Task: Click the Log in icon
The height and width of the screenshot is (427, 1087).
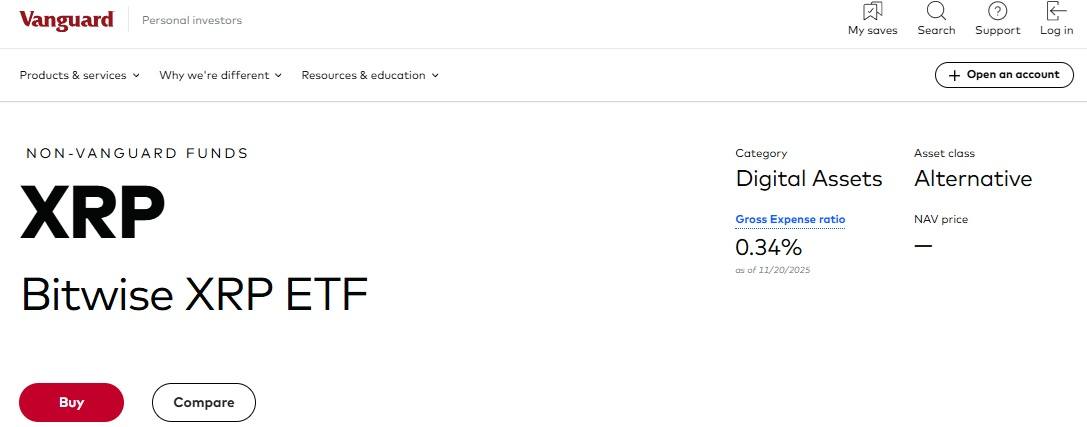Action: 1056,12
